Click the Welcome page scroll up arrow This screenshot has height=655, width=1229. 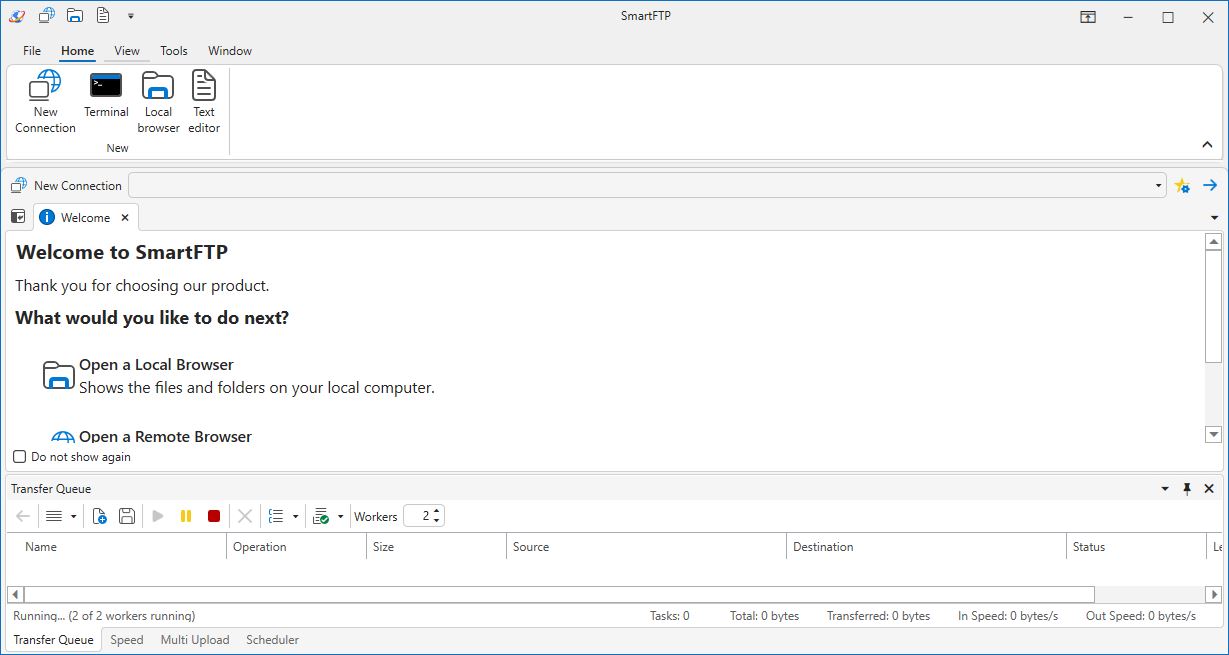click(1214, 242)
